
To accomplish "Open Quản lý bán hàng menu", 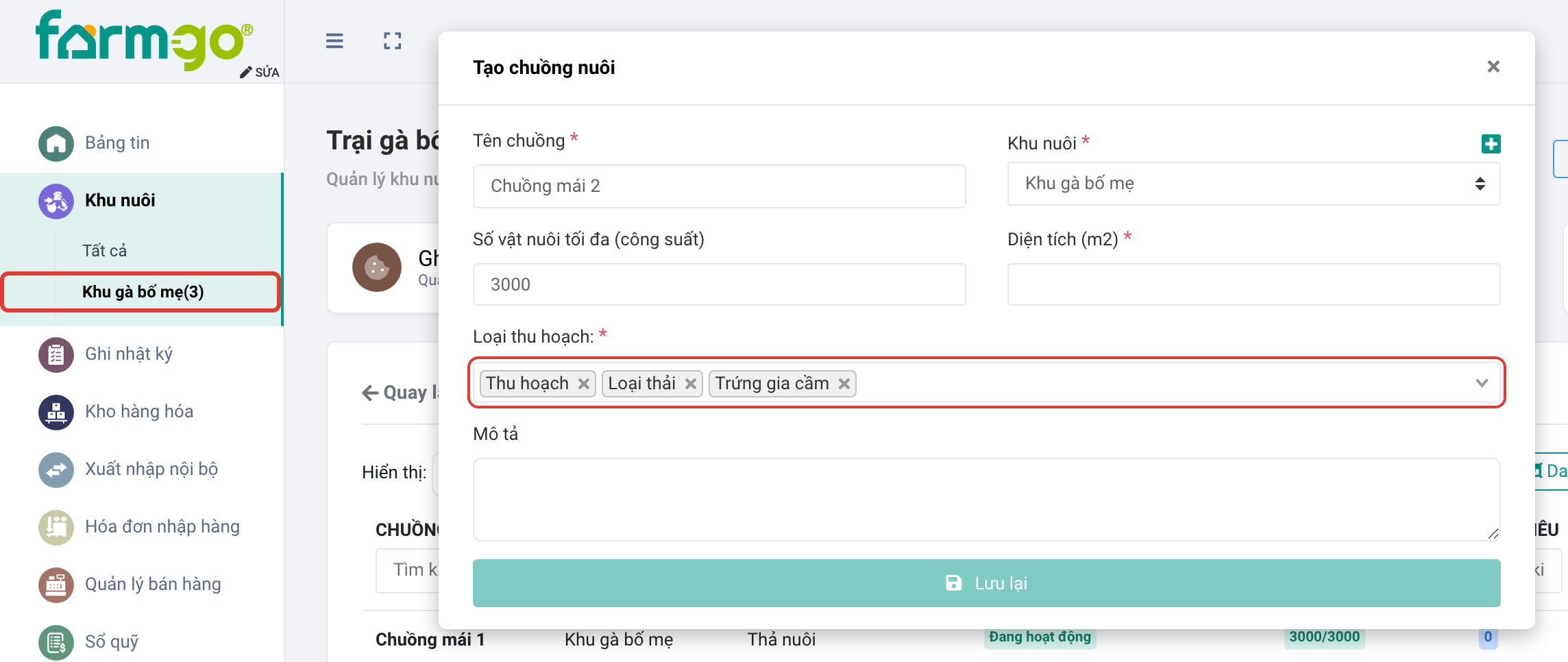I will (x=153, y=585).
